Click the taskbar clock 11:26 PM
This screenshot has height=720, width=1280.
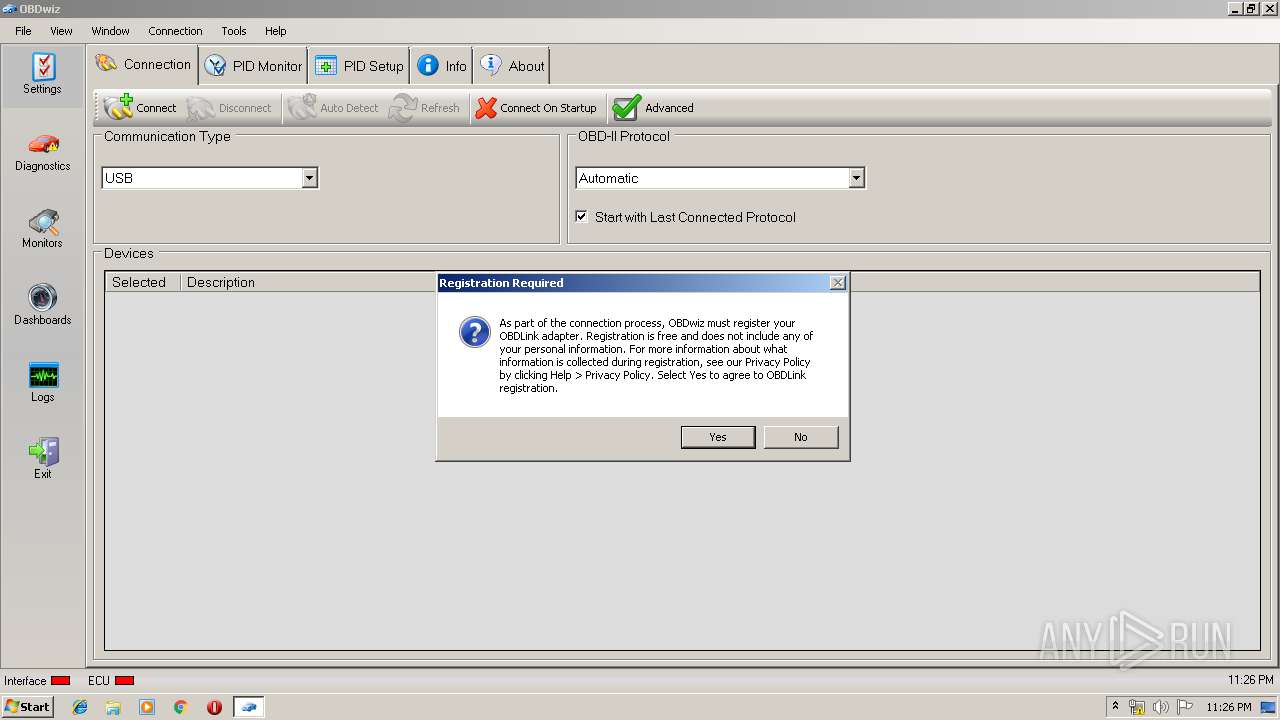(1228, 707)
